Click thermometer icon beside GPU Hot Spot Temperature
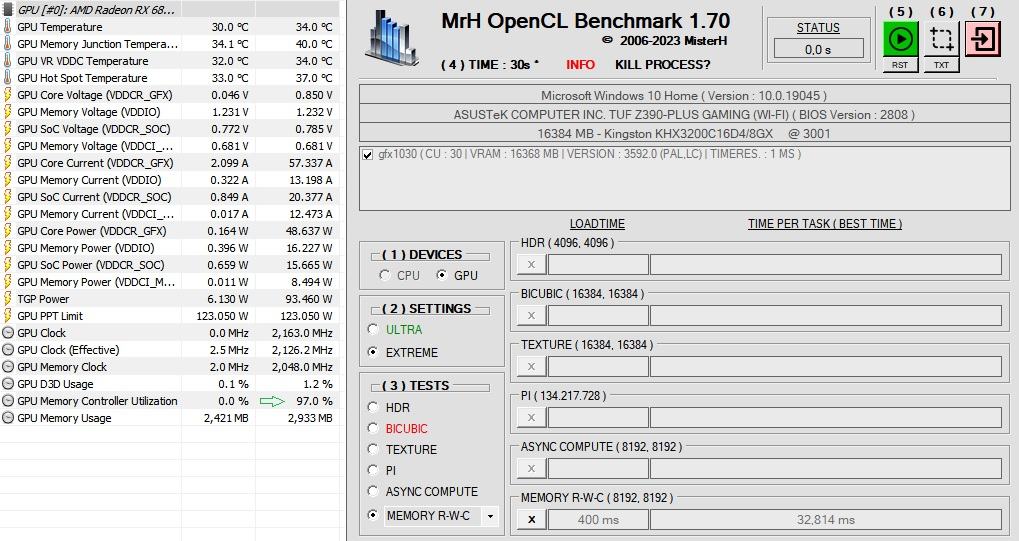 (8, 77)
